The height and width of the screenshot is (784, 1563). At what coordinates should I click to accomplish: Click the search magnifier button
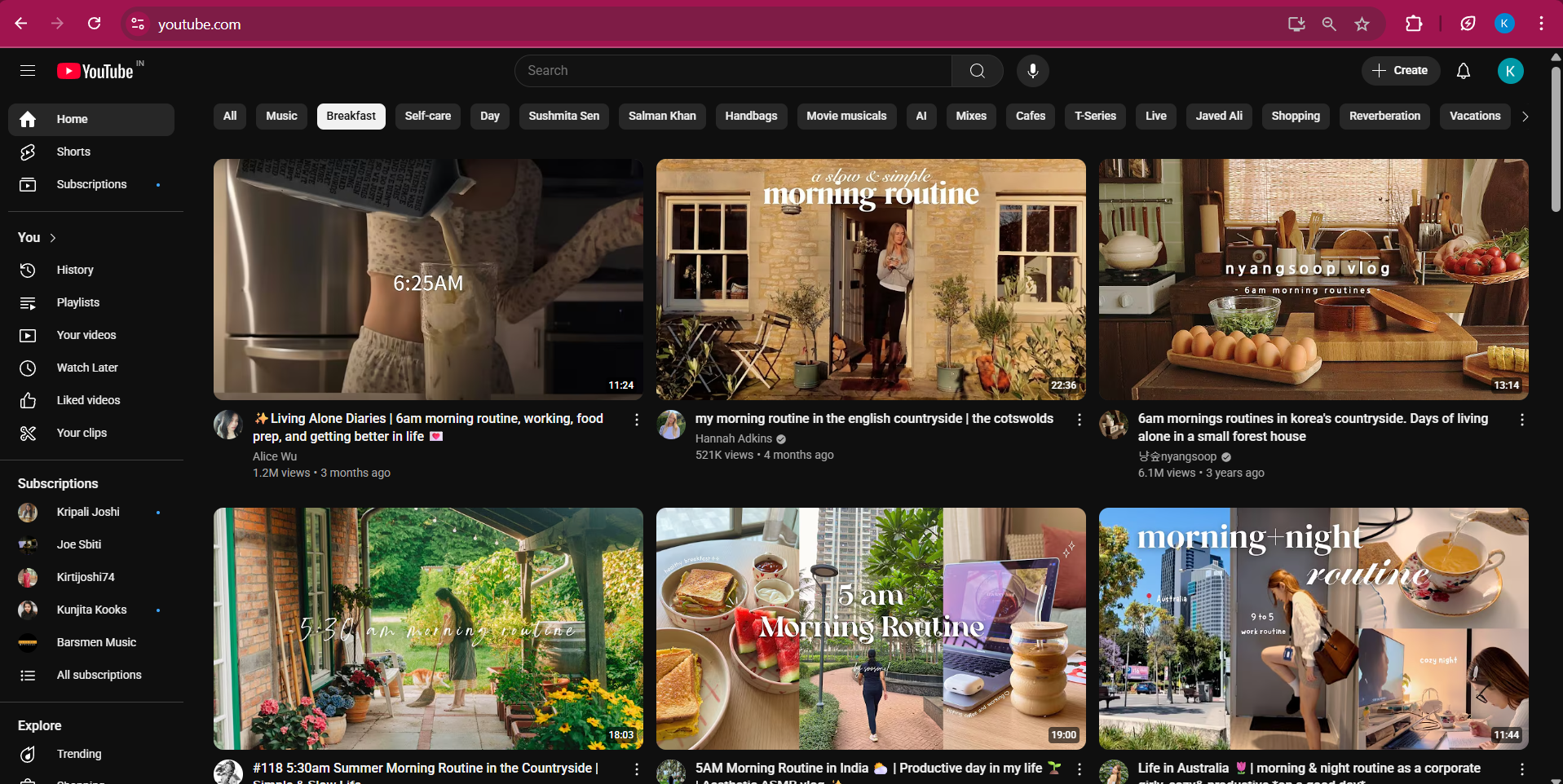pyautogui.click(x=977, y=71)
